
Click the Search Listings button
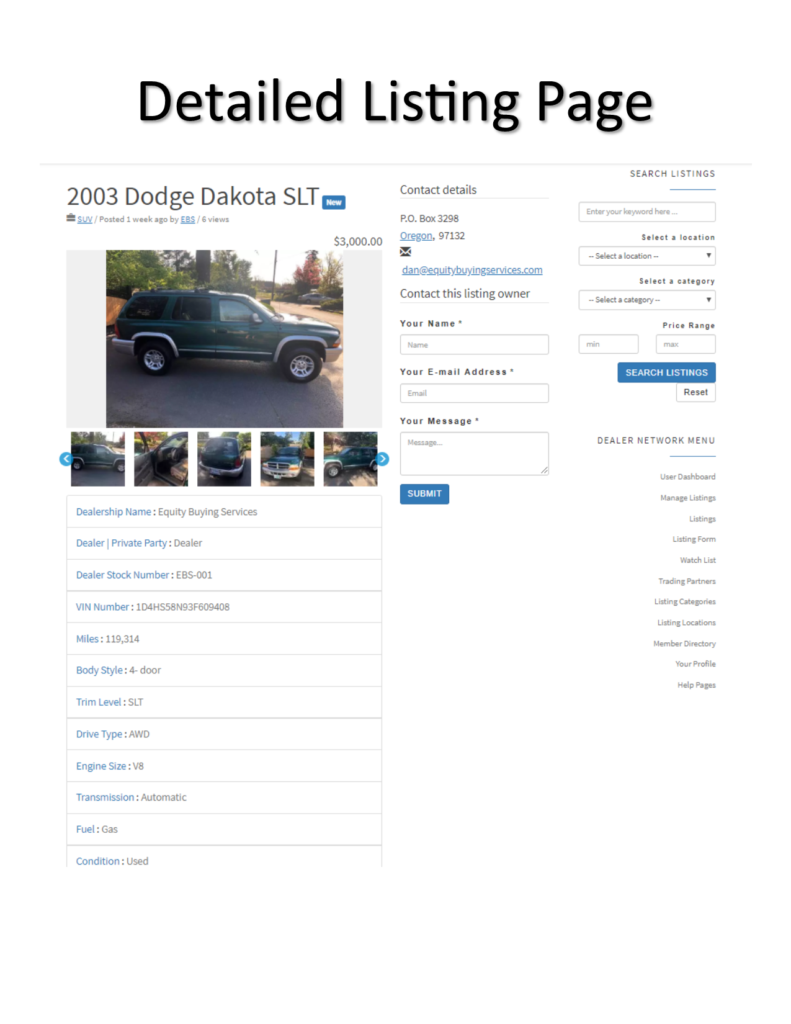pos(666,372)
